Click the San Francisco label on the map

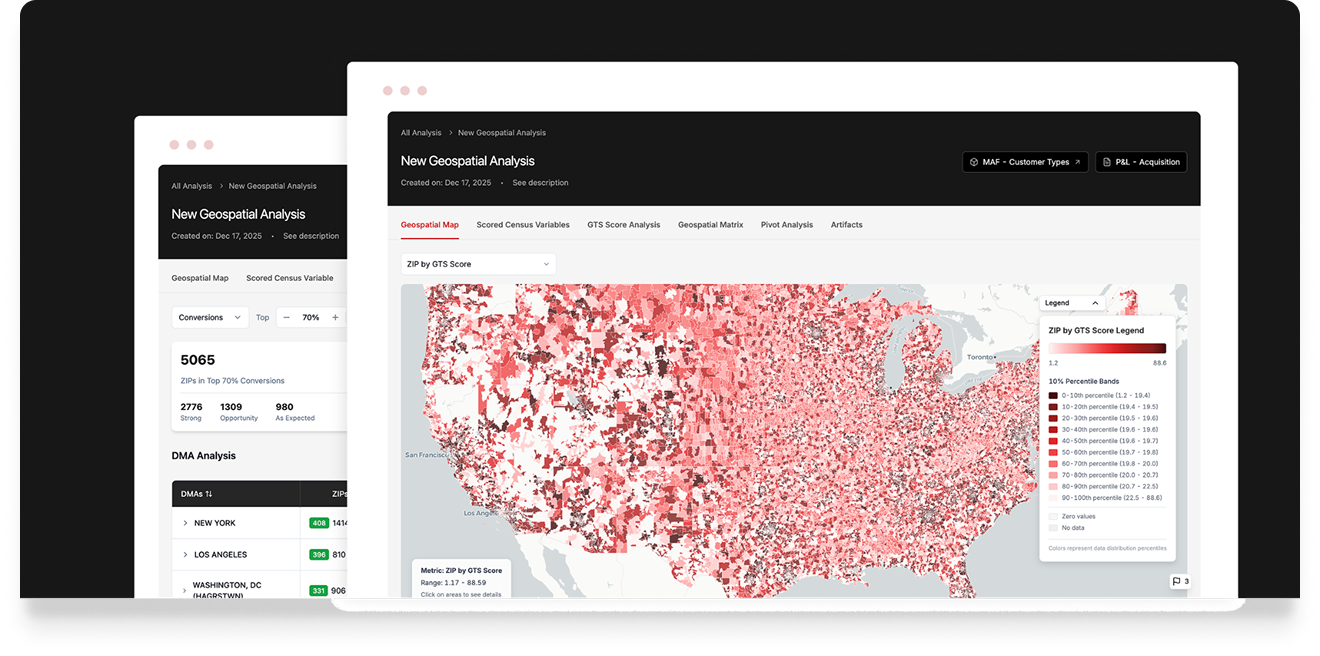click(x=425, y=455)
